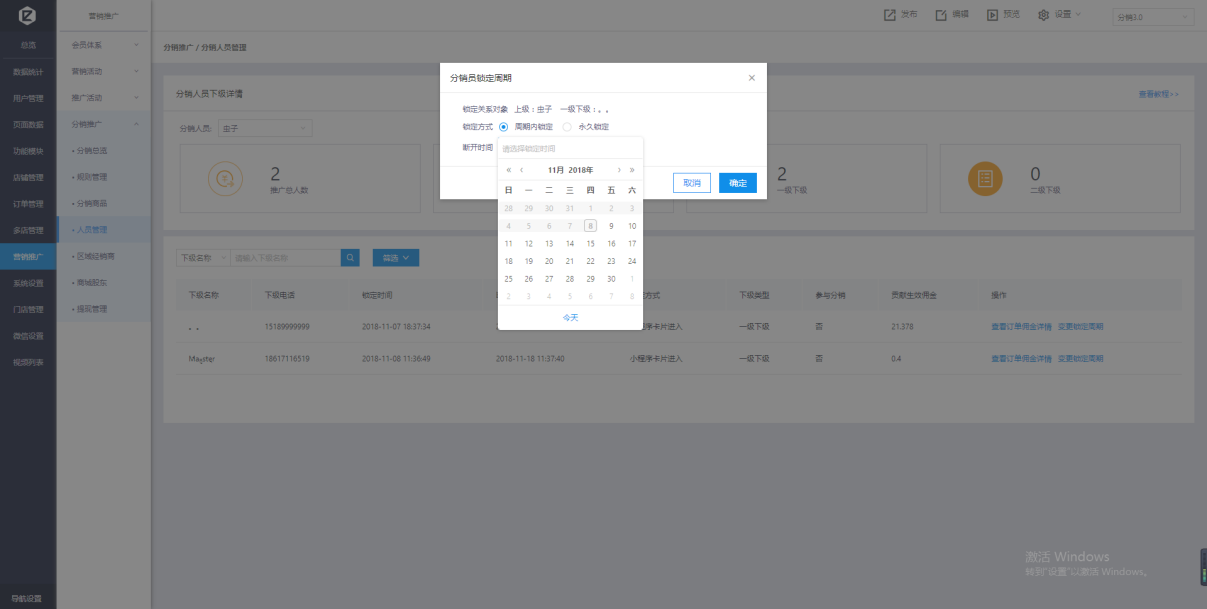The image size is (1207, 609).
Task: Collapse the 分销推广 sidebar section
Action: click(104, 124)
